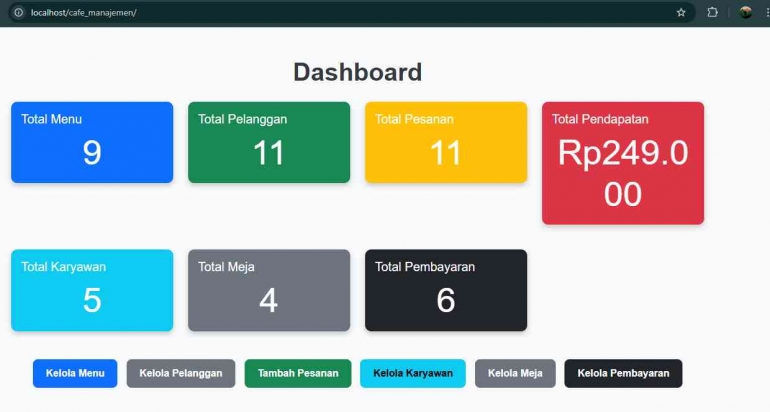
Task: Click the gray Total Meja card
Action: tap(269, 290)
